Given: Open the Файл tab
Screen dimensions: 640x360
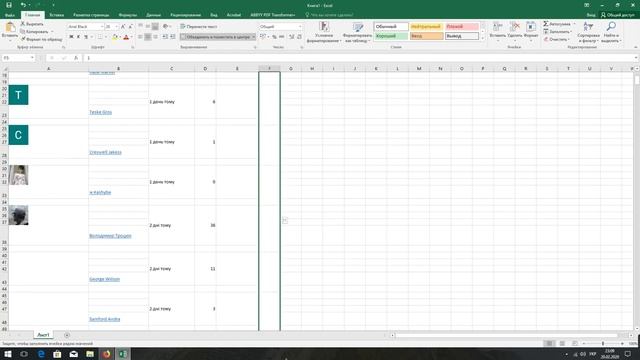Looking at the screenshot, I should coord(10,15).
